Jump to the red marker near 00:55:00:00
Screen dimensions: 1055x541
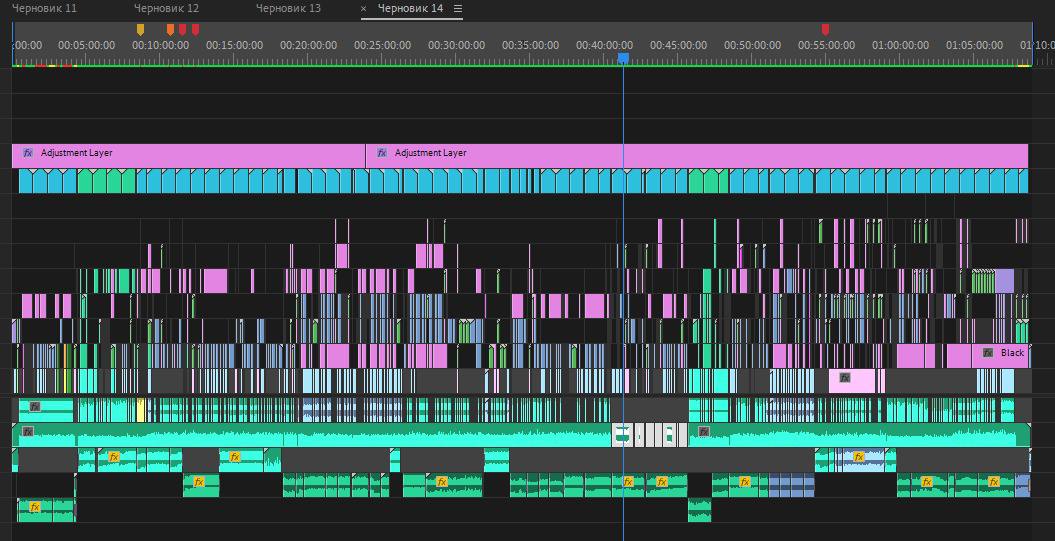[x=825, y=30]
